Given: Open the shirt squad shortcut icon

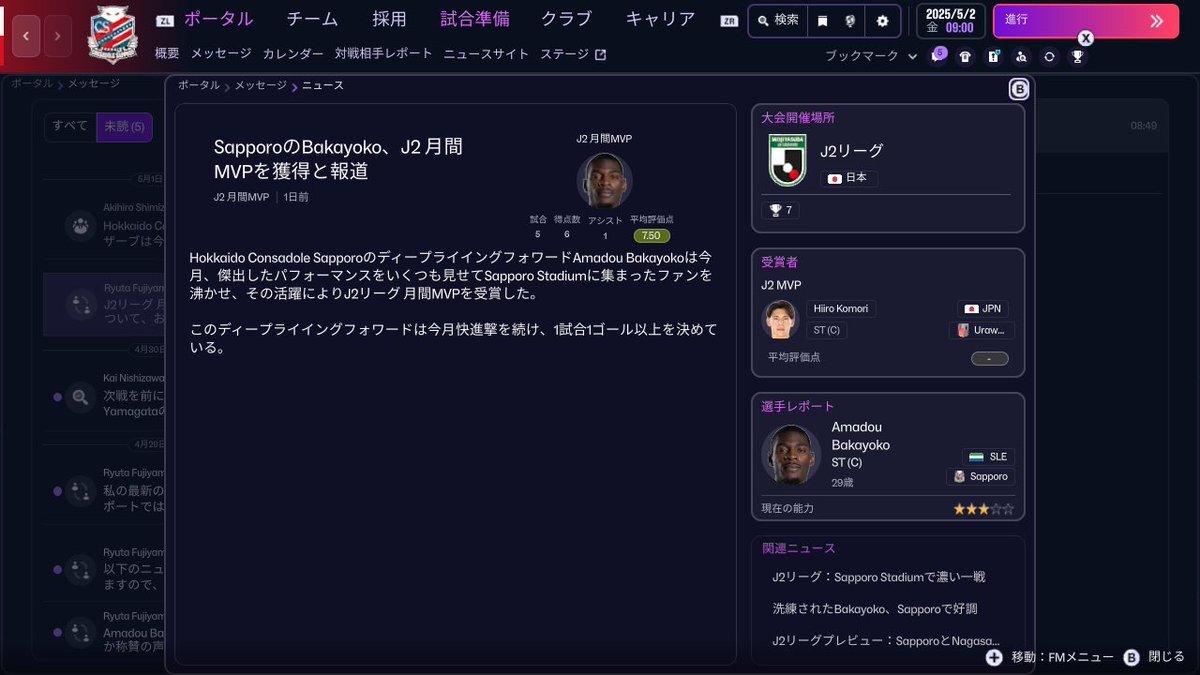Looking at the screenshot, I should click(x=965, y=57).
